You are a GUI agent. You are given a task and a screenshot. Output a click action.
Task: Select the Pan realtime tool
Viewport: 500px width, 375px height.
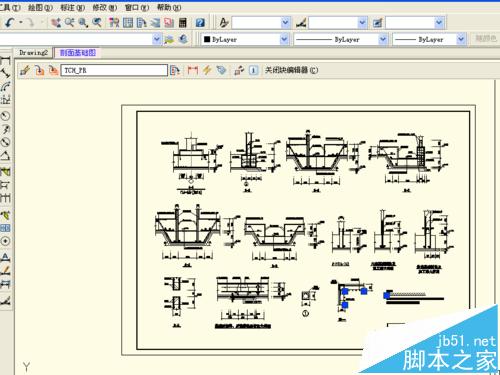pos(56,23)
